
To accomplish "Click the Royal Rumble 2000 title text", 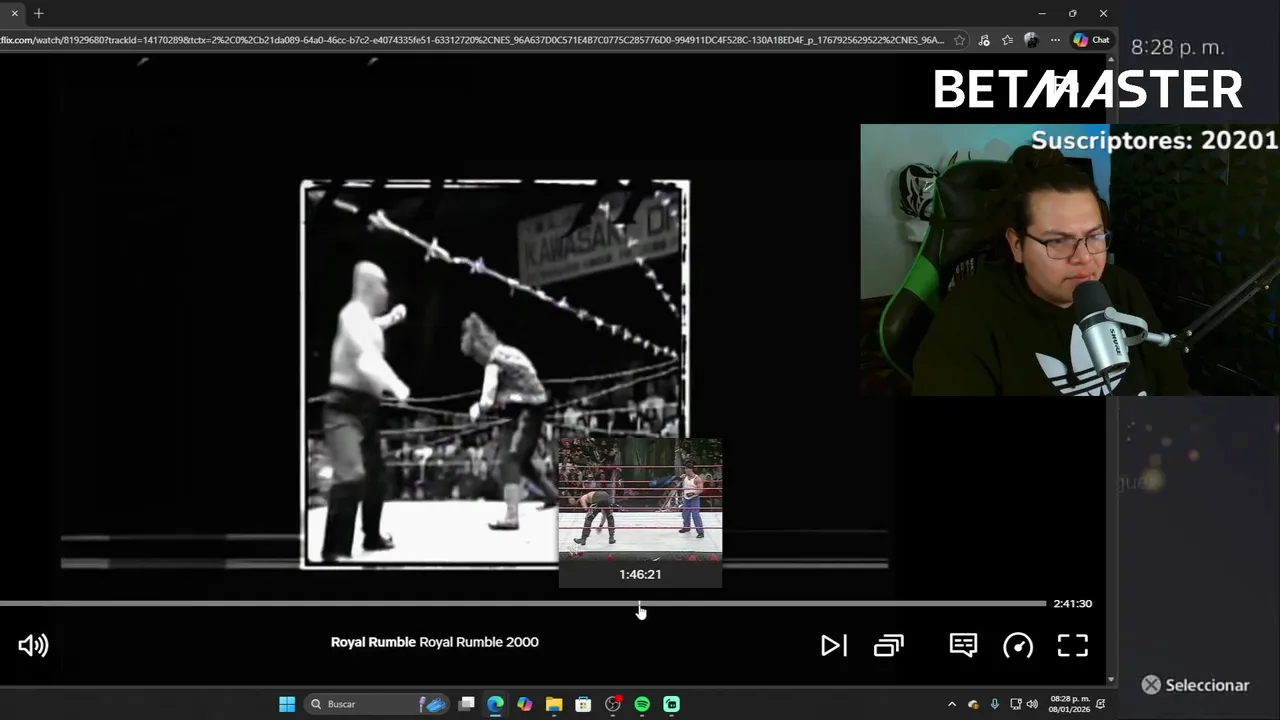I will click(x=479, y=642).
